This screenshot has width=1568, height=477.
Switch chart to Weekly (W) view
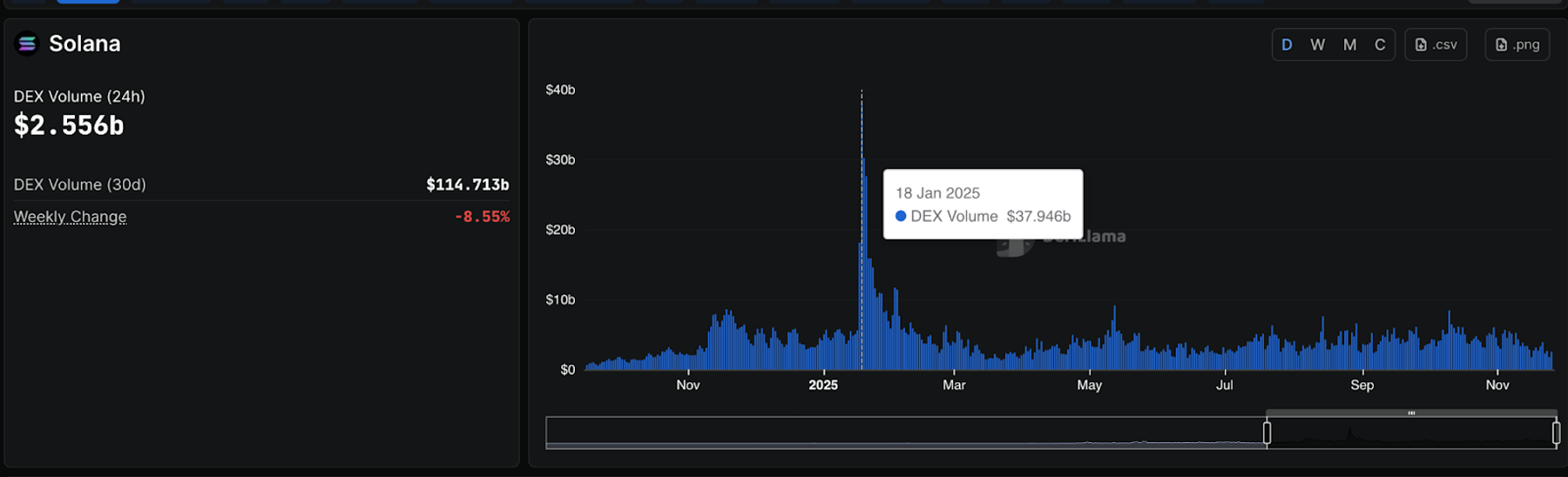(1317, 44)
